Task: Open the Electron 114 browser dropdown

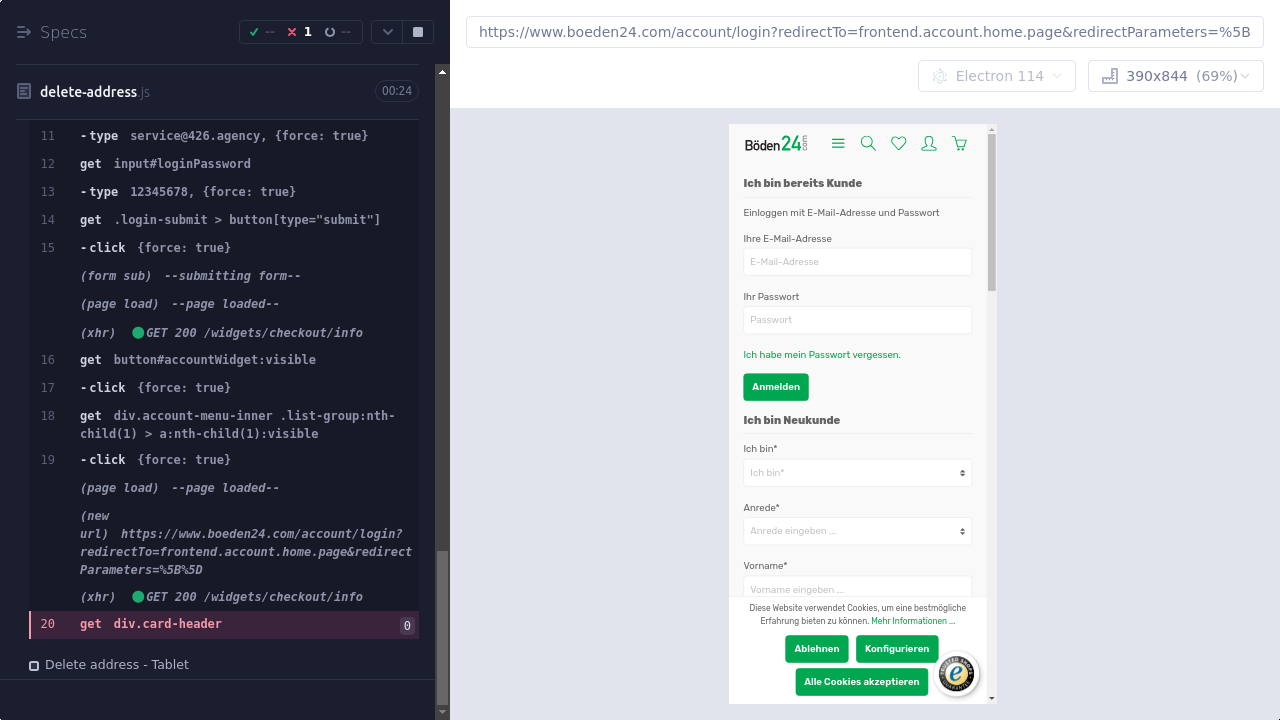Action: [996, 76]
